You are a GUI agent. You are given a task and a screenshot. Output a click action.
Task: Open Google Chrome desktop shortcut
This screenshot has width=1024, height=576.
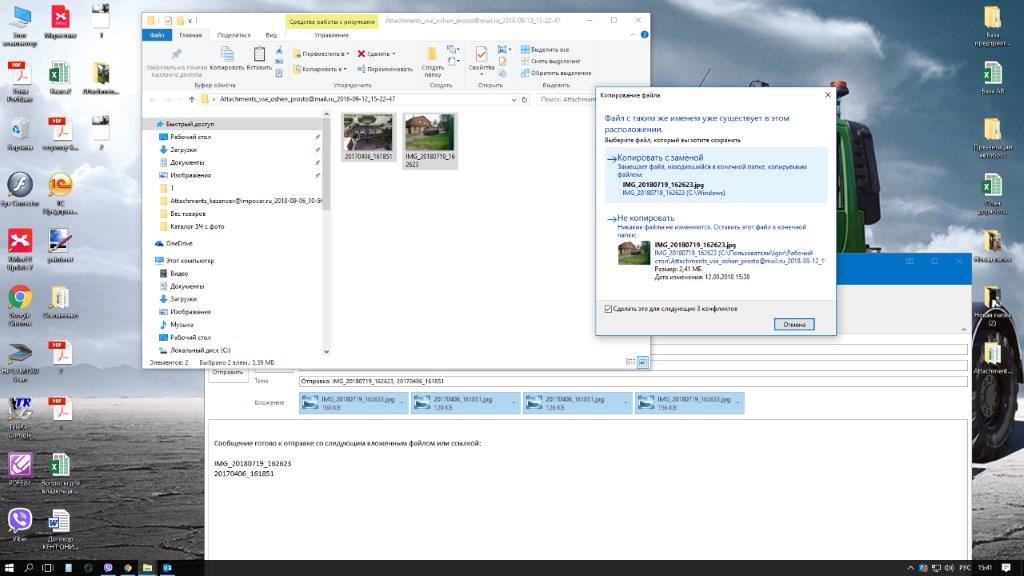[x=20, y=305]
